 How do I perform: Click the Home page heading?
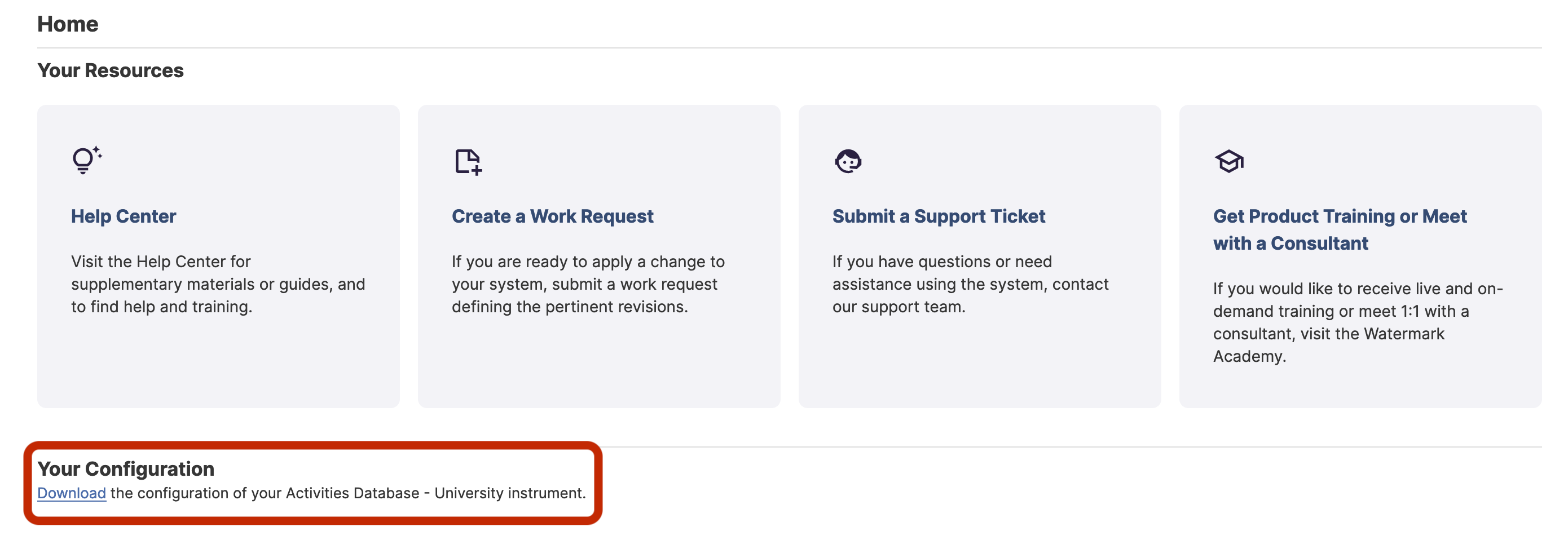coord(68,24)
